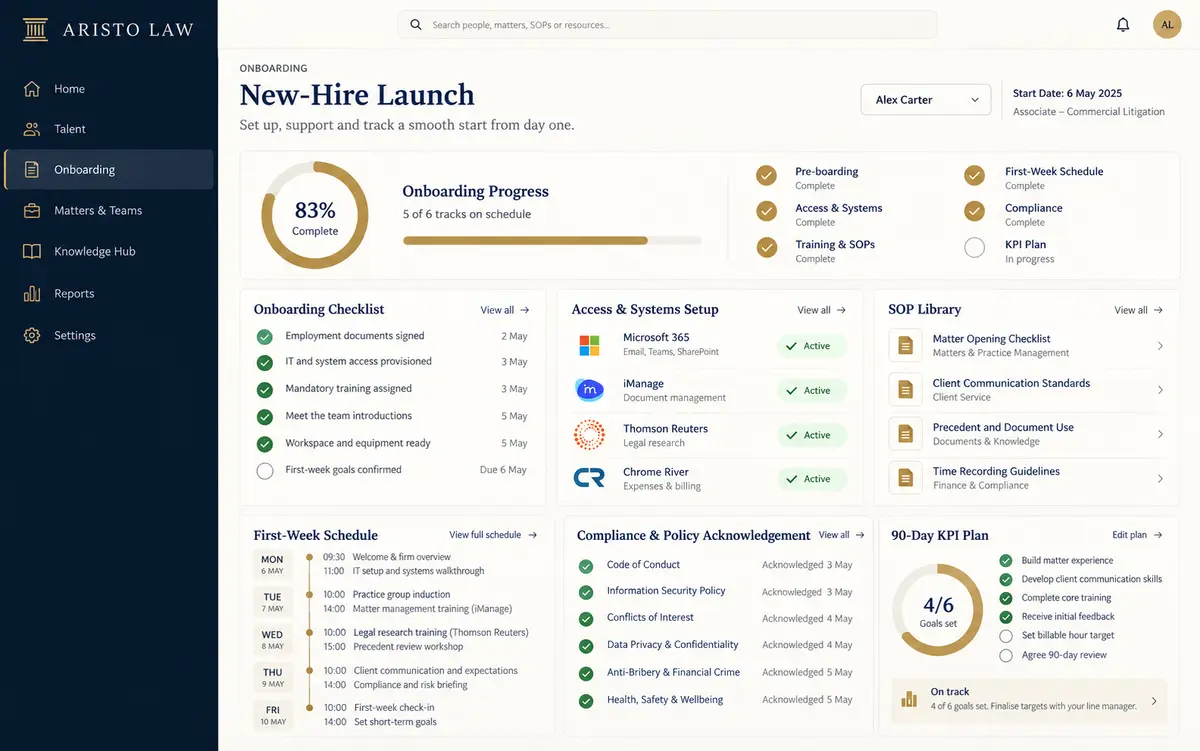Uncheck Employment documents signed item
The image size is (1200, 751).
(x=265, y=337)
